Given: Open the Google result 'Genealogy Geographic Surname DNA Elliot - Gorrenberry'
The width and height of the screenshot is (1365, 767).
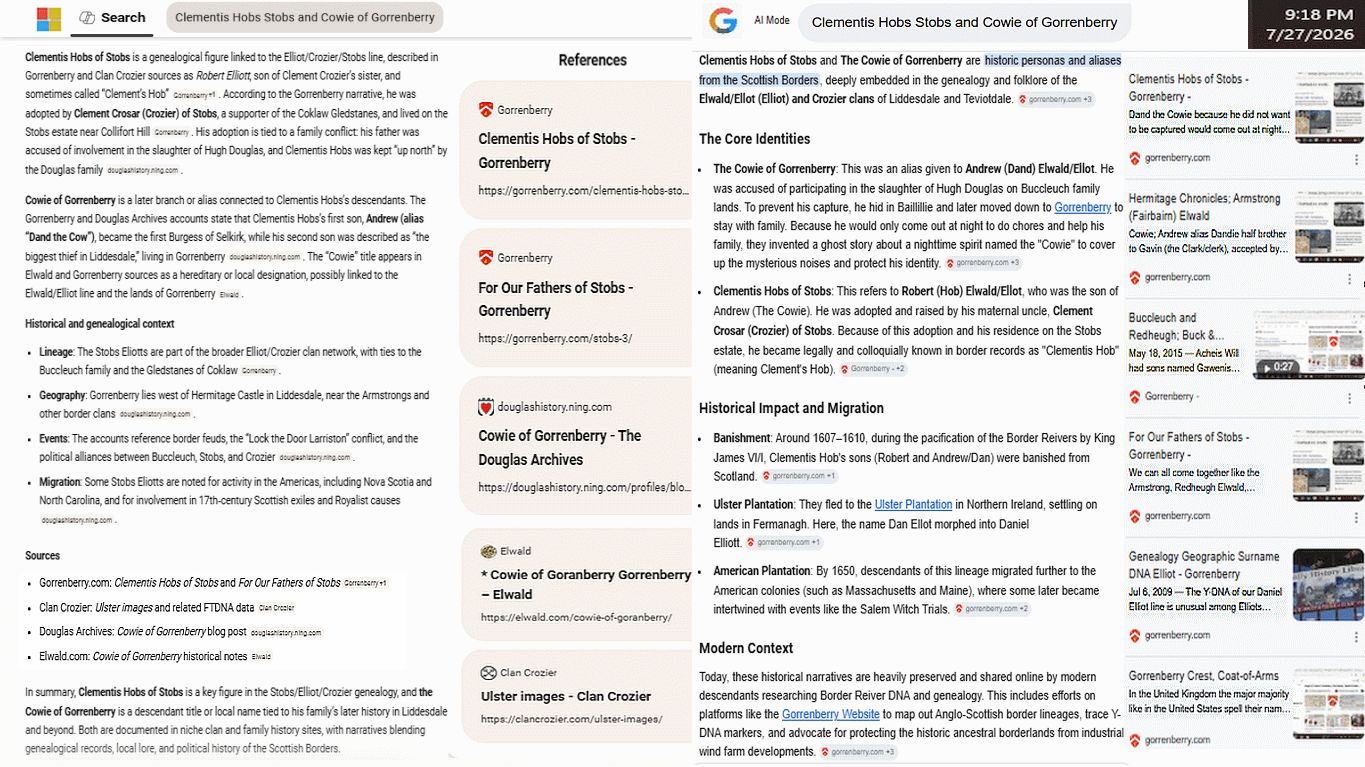Looking at the screenshot, I should coord(1204,565).
